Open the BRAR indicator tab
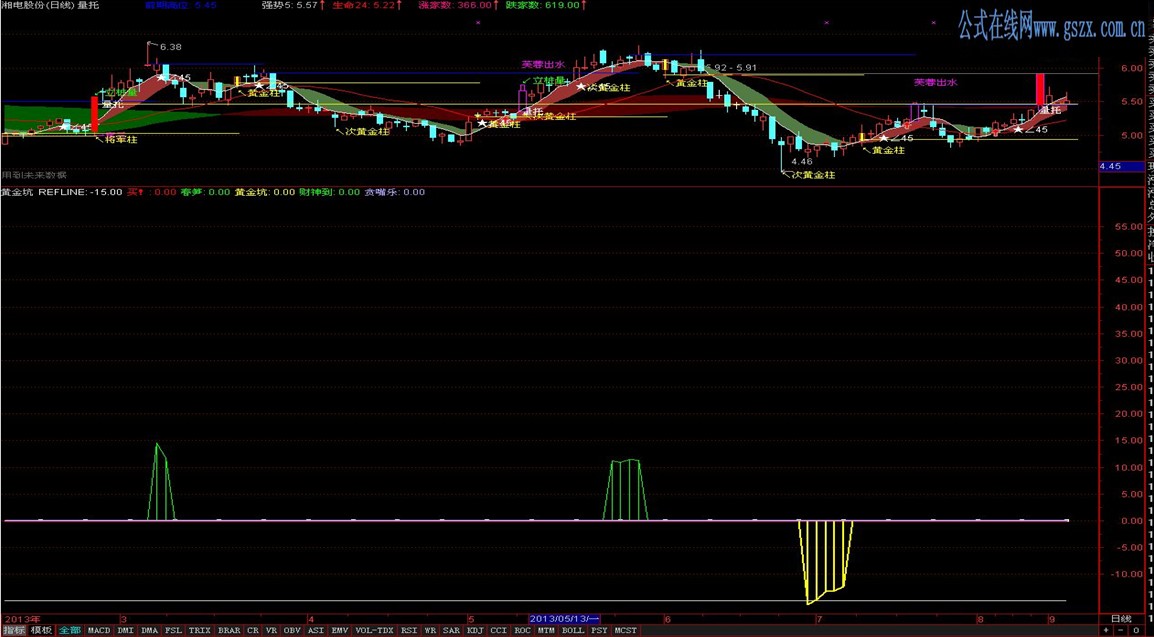 tap(229, 630)
